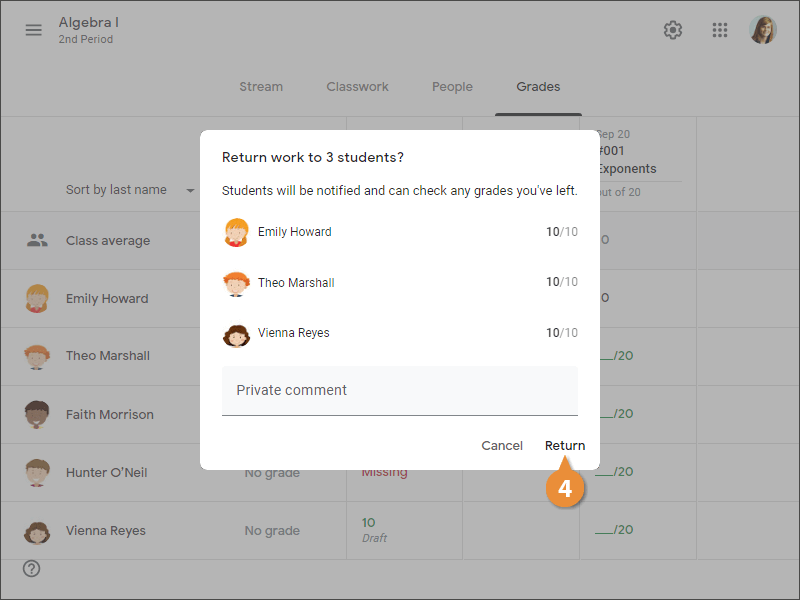Open the account profile picture

pos(764,30)
